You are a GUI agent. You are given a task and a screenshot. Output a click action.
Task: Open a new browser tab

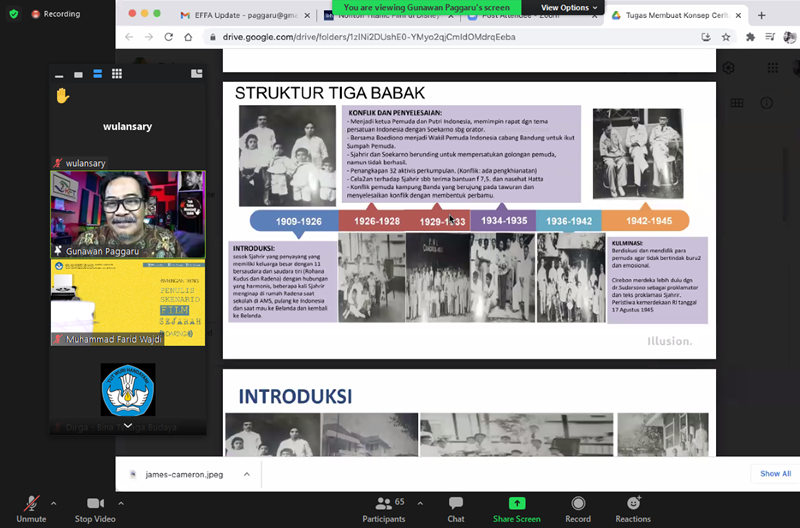pos(762,15)
